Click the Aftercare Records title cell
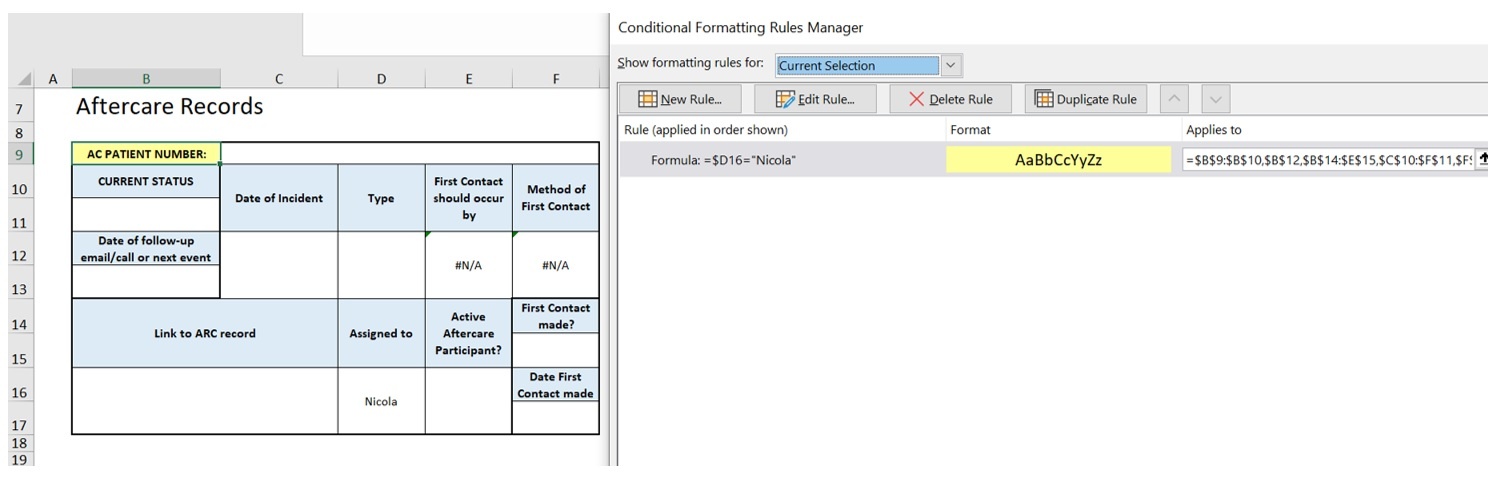The width and height of the screenshot is (1497, 477). click(169, 107)
